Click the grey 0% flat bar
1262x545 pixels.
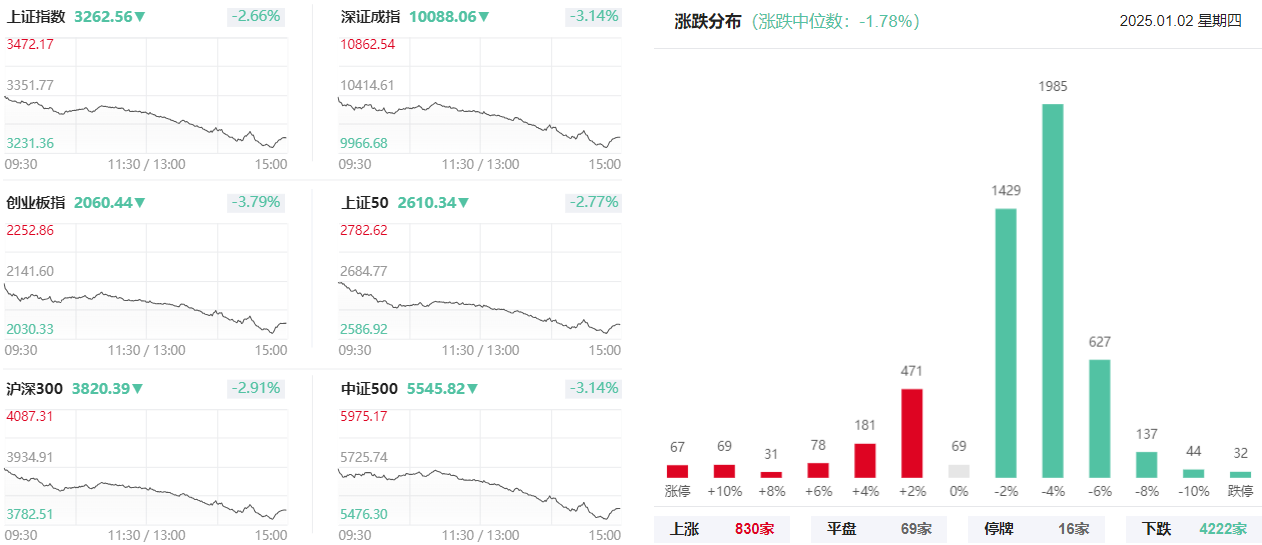click(x=959, y=471)
